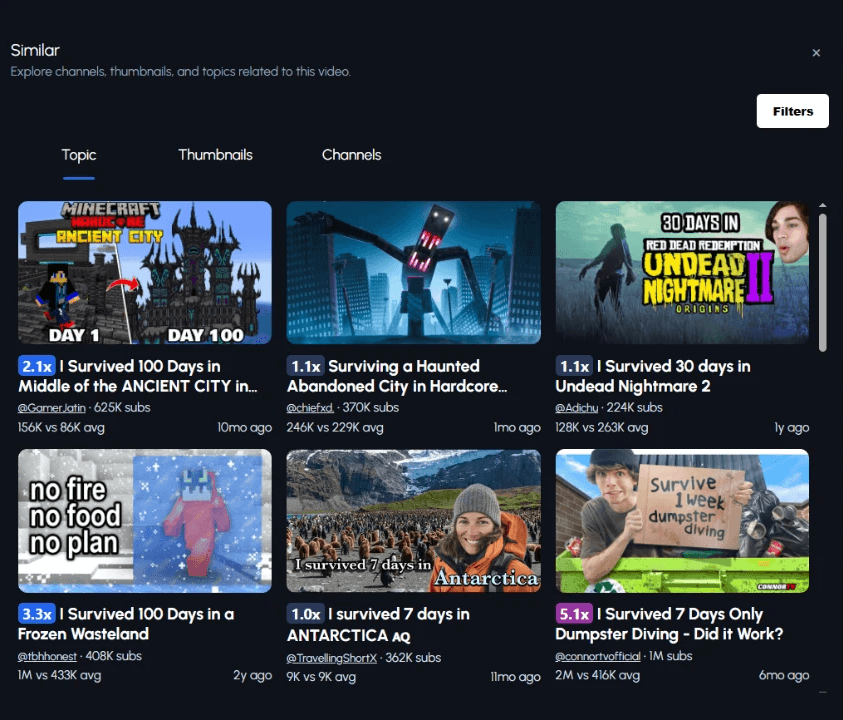Image resolution: width=843 pixels, height=720 pixels.
Task: Click the 156K vs 86K avg stat
Action: pyautogui.click(x=61, y=428)
